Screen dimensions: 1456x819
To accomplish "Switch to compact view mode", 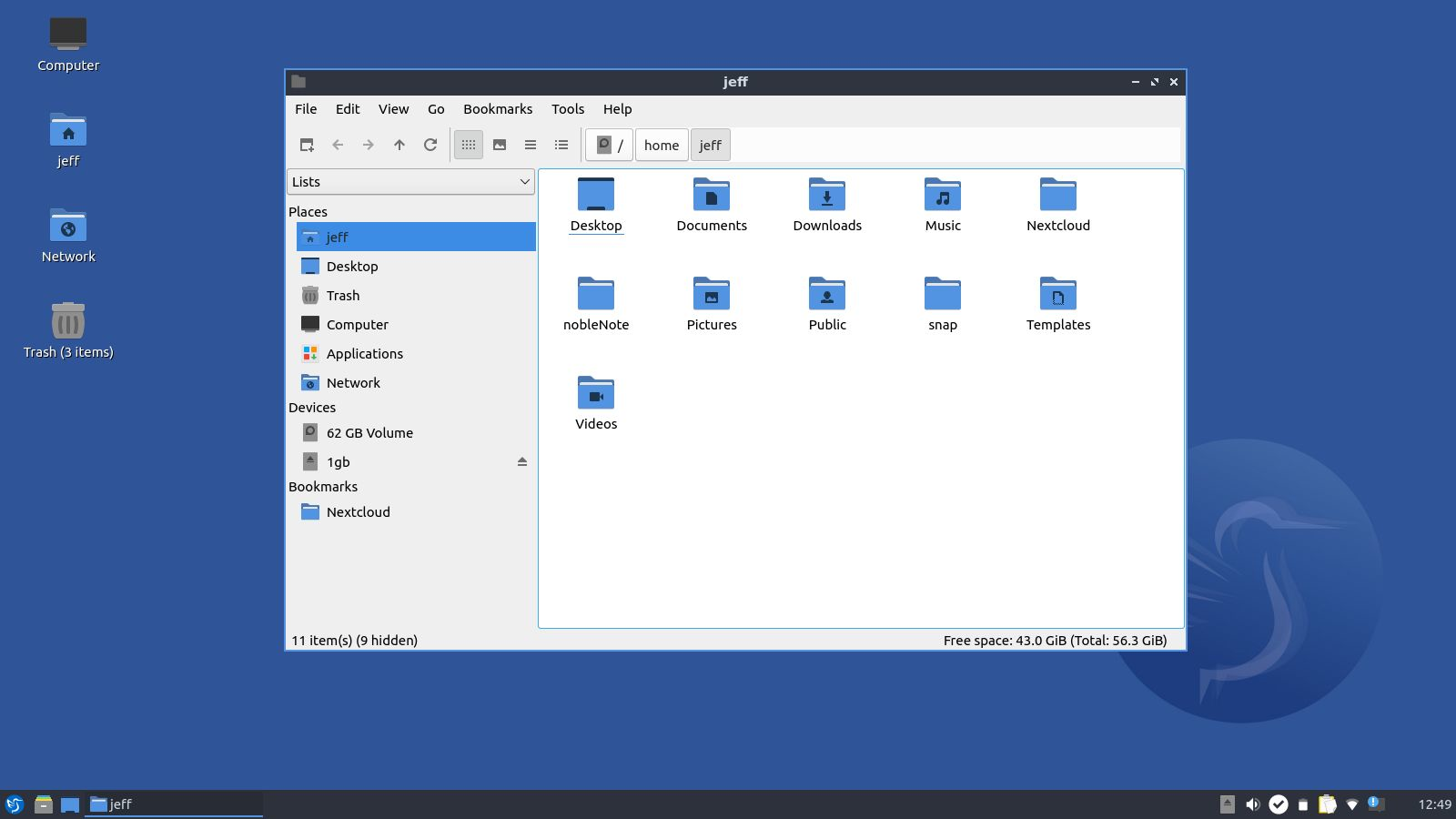I will coord(531,145).
